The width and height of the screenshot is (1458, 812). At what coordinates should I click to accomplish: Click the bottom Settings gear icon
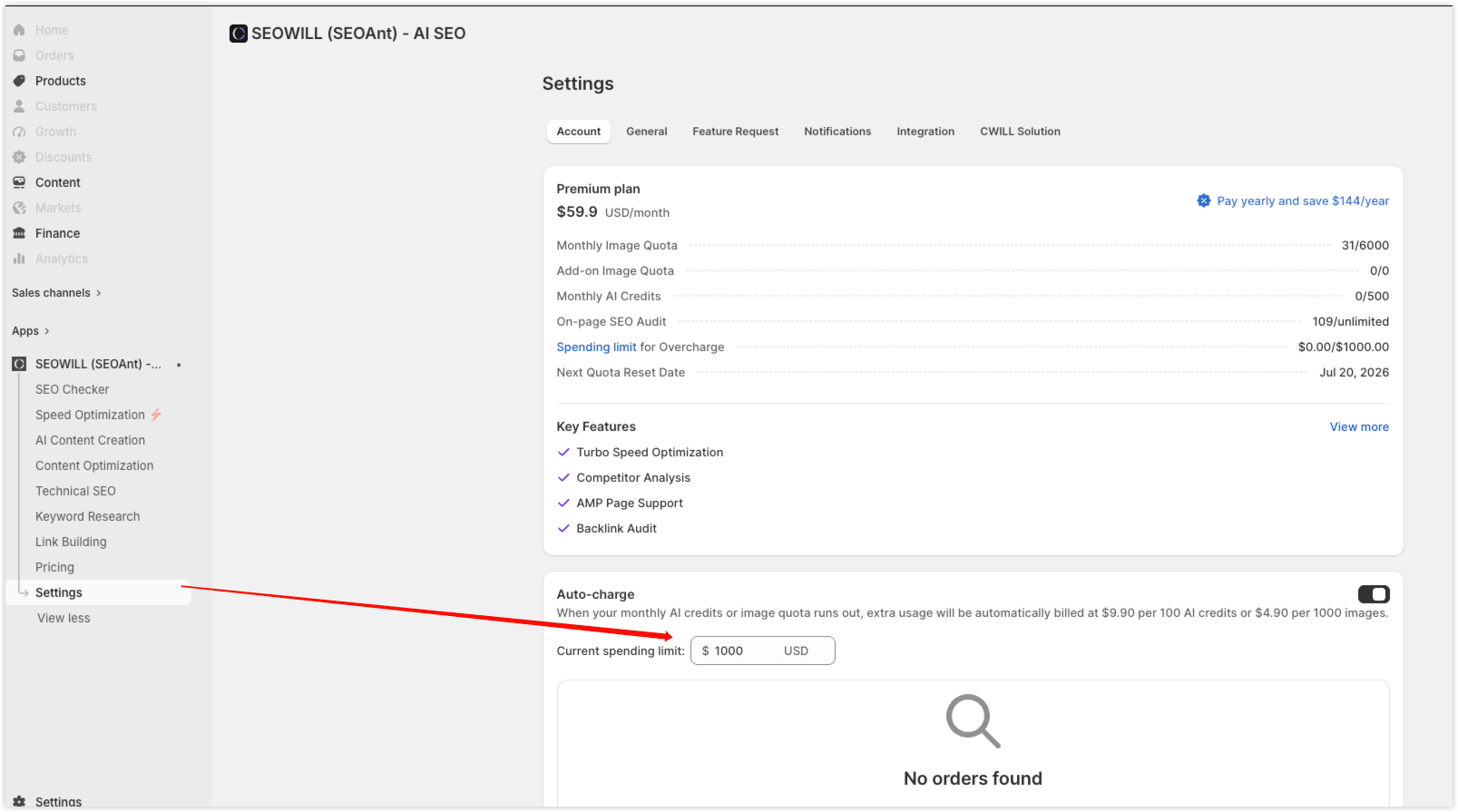pyautogui.click(x=19, y=802)
